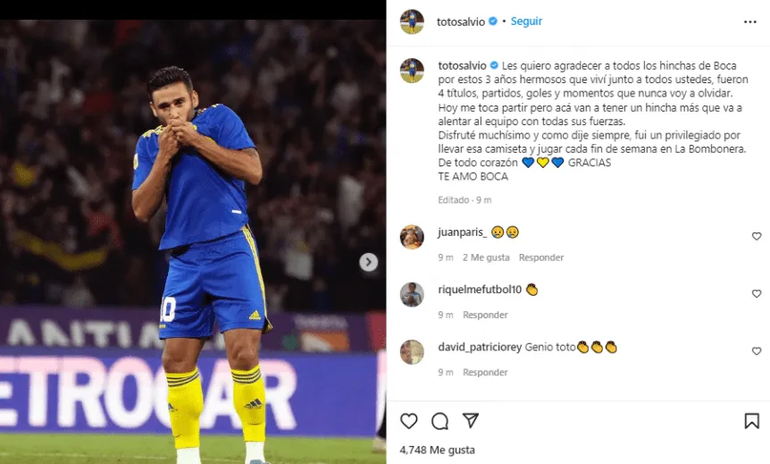Open totosalvio header profile picture
Viewport: 770px width, 464px height.
(411, 21)
